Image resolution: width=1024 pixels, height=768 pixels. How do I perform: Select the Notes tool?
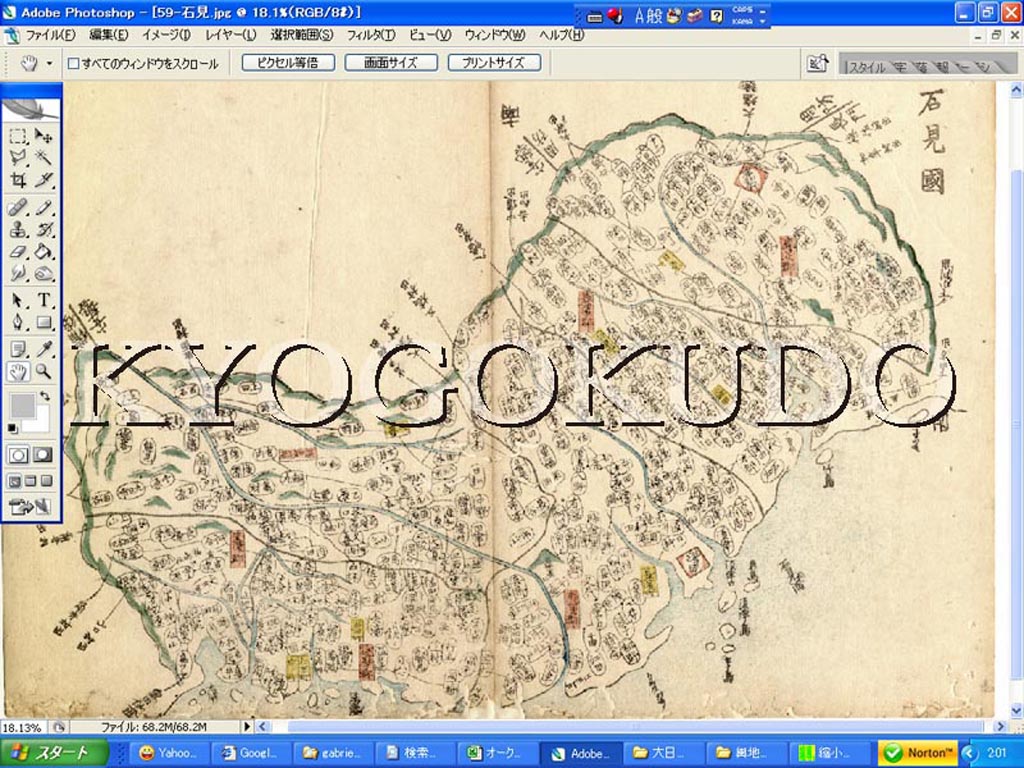click(x=18, y=350)
